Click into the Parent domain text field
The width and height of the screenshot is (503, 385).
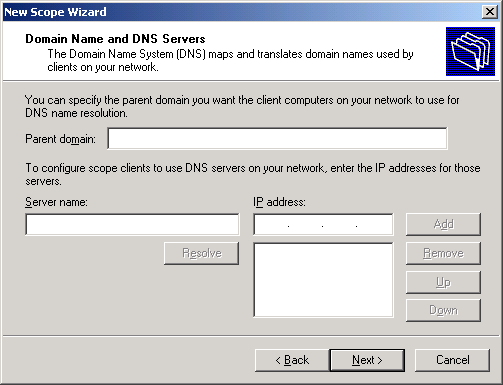click(277, 138)
